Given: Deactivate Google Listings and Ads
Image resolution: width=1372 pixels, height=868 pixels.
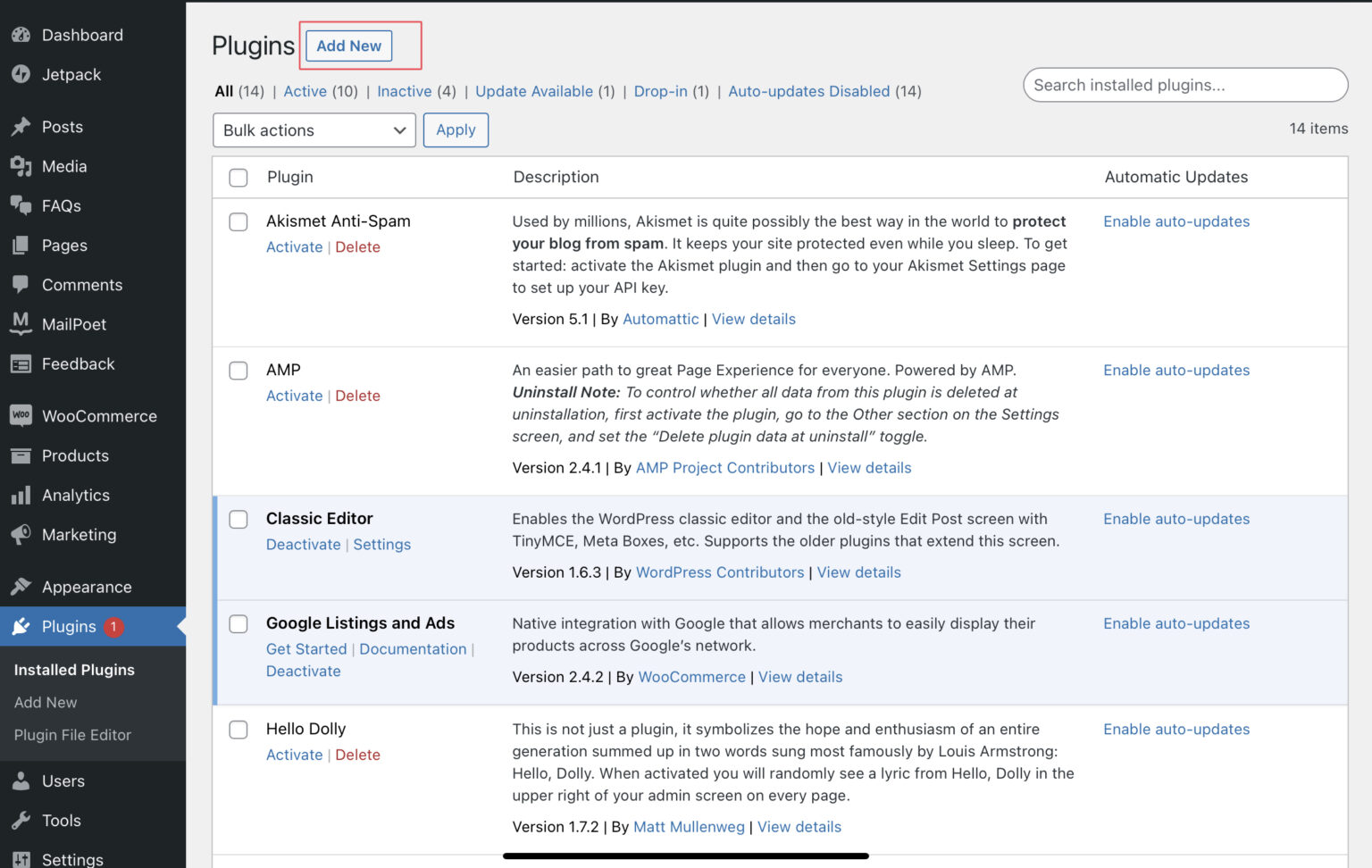Looking at the screenshot, I should pyautogui.click(x=304, y=672).
